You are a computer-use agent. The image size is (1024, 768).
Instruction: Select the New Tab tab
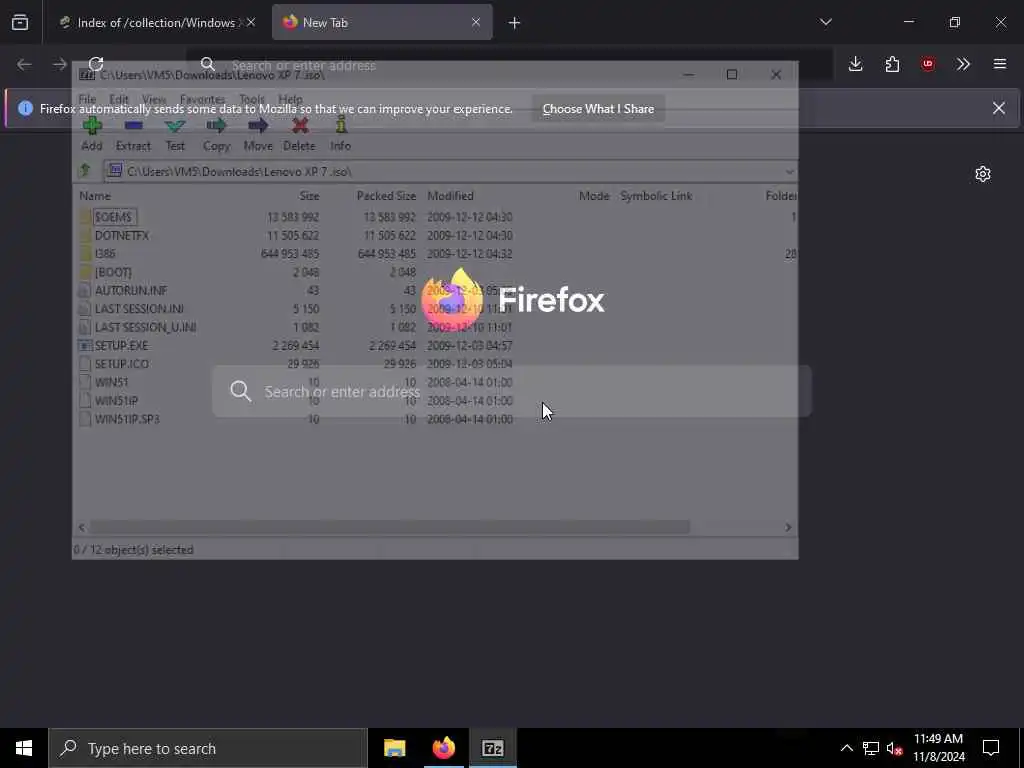click(x=382, y=22)
